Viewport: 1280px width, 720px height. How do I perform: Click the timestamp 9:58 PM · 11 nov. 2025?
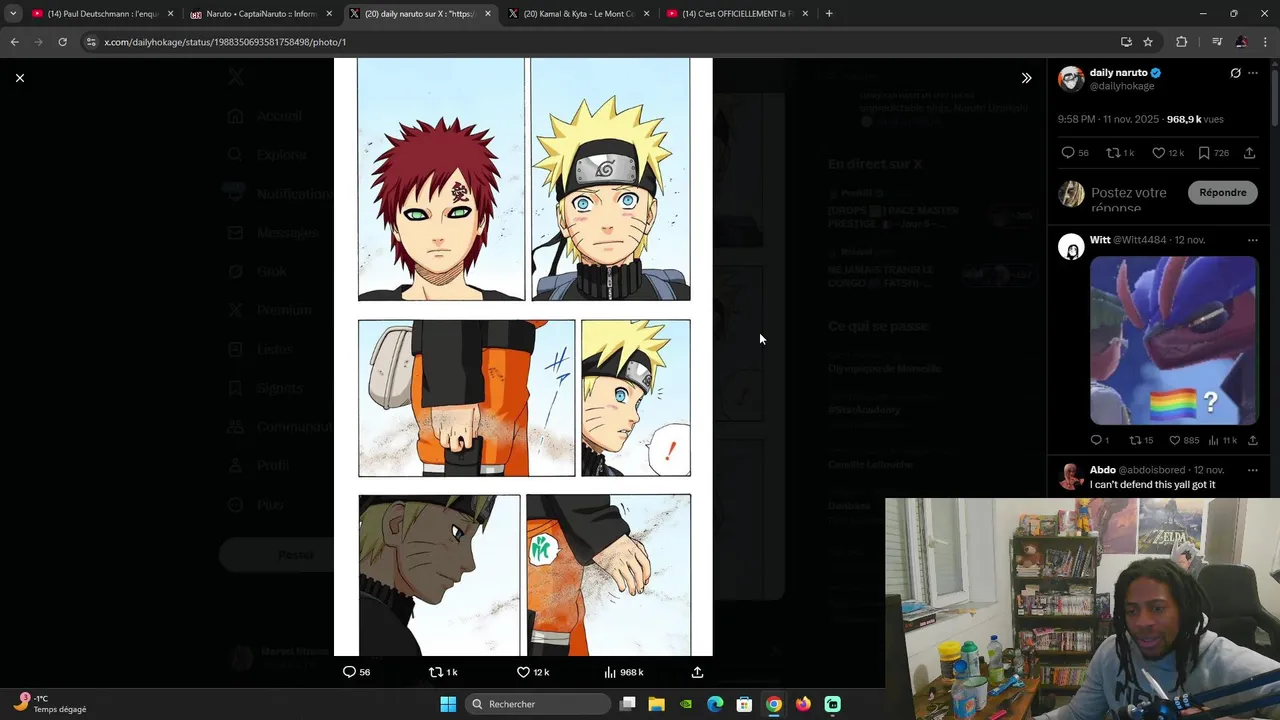pyautogui.click(x=1107, y=119)
